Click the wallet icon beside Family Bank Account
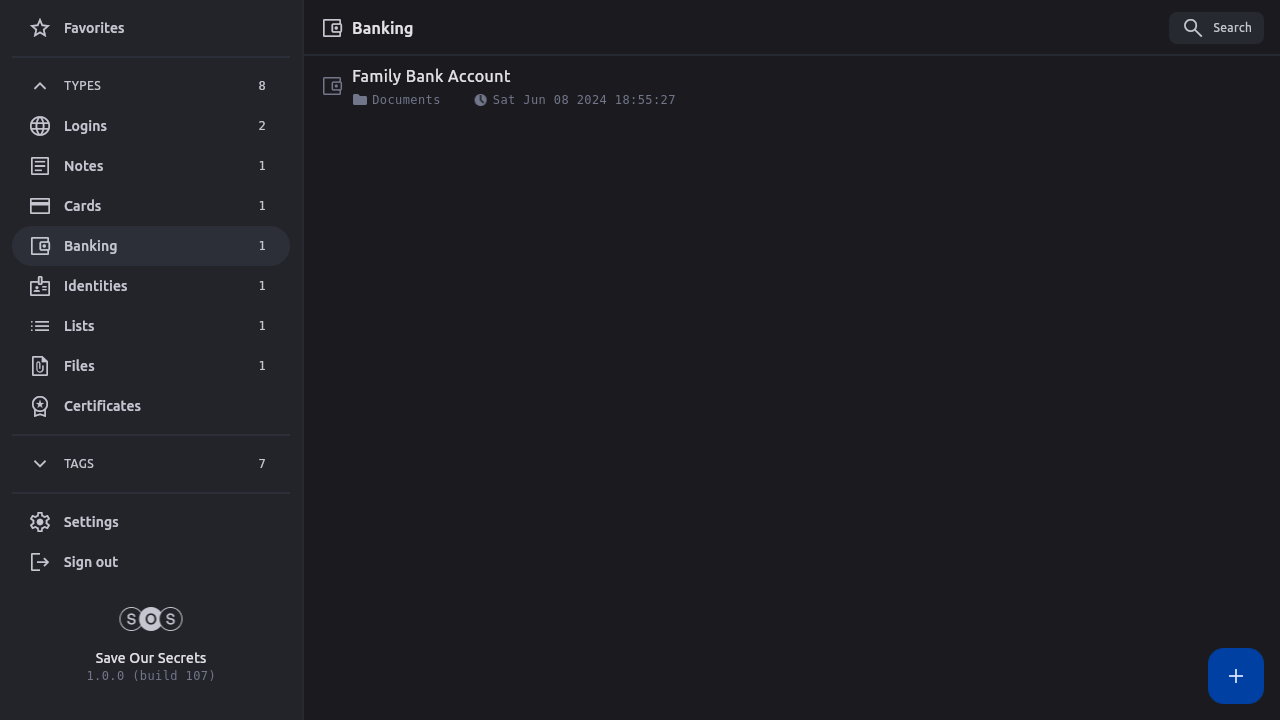Screen dimensions: 1280x720 point(333,86)
